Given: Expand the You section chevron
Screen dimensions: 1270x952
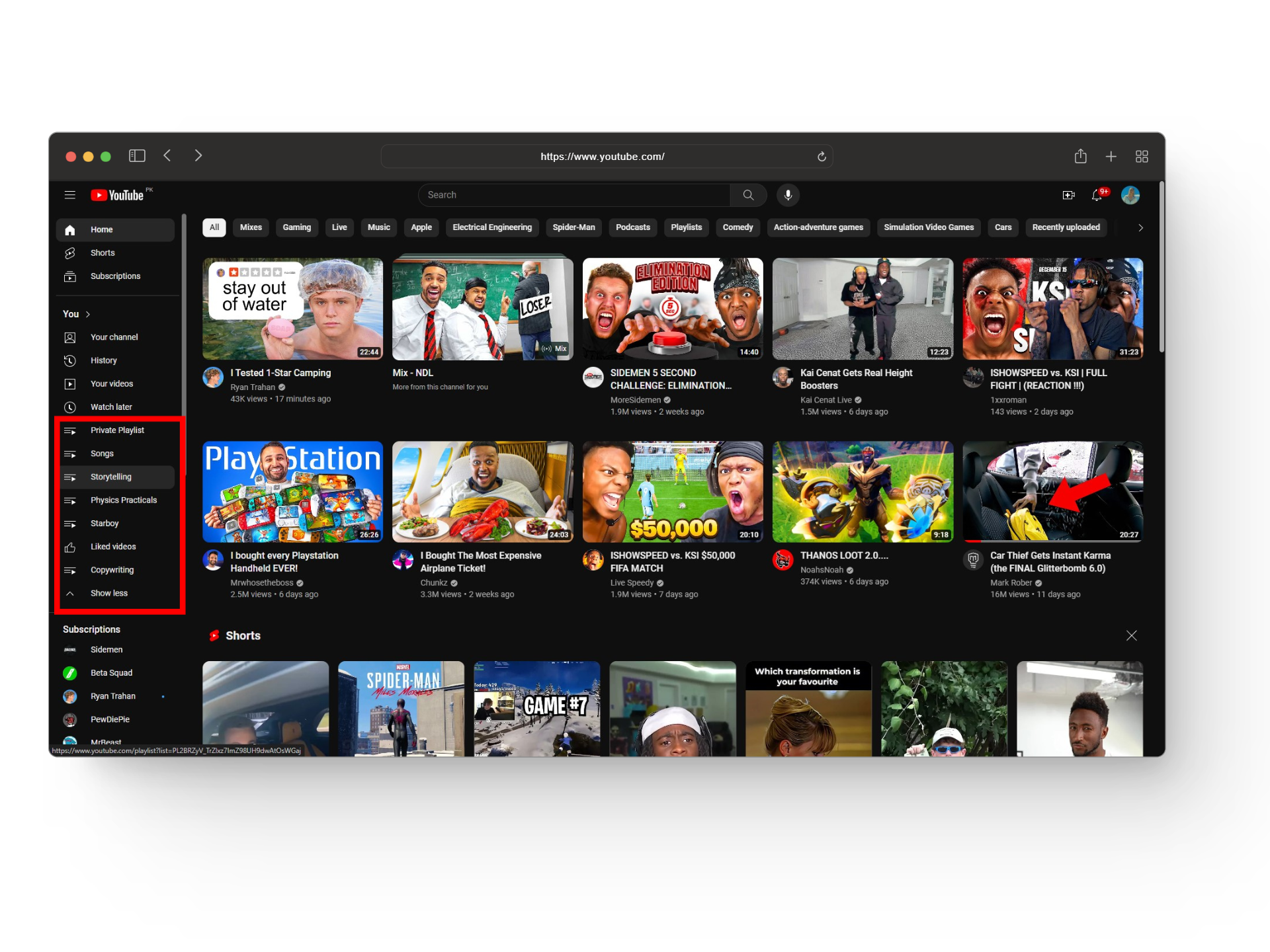Looking at the screenshot, I should click(x=87, y=314).
